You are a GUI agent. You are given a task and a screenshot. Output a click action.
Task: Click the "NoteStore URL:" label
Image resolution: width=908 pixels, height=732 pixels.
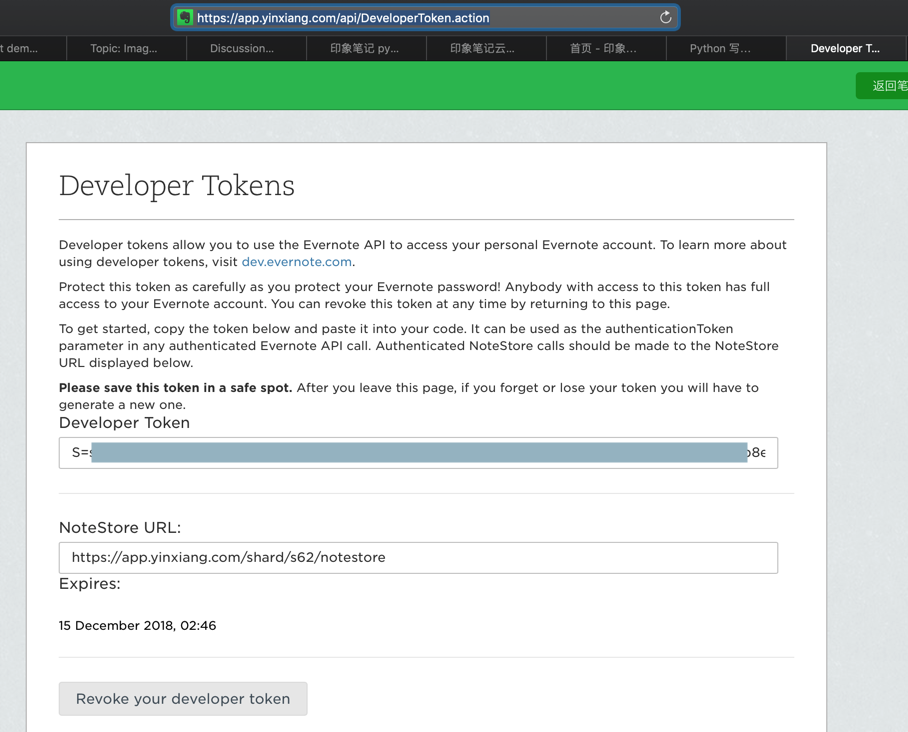[x=120, y=528]
